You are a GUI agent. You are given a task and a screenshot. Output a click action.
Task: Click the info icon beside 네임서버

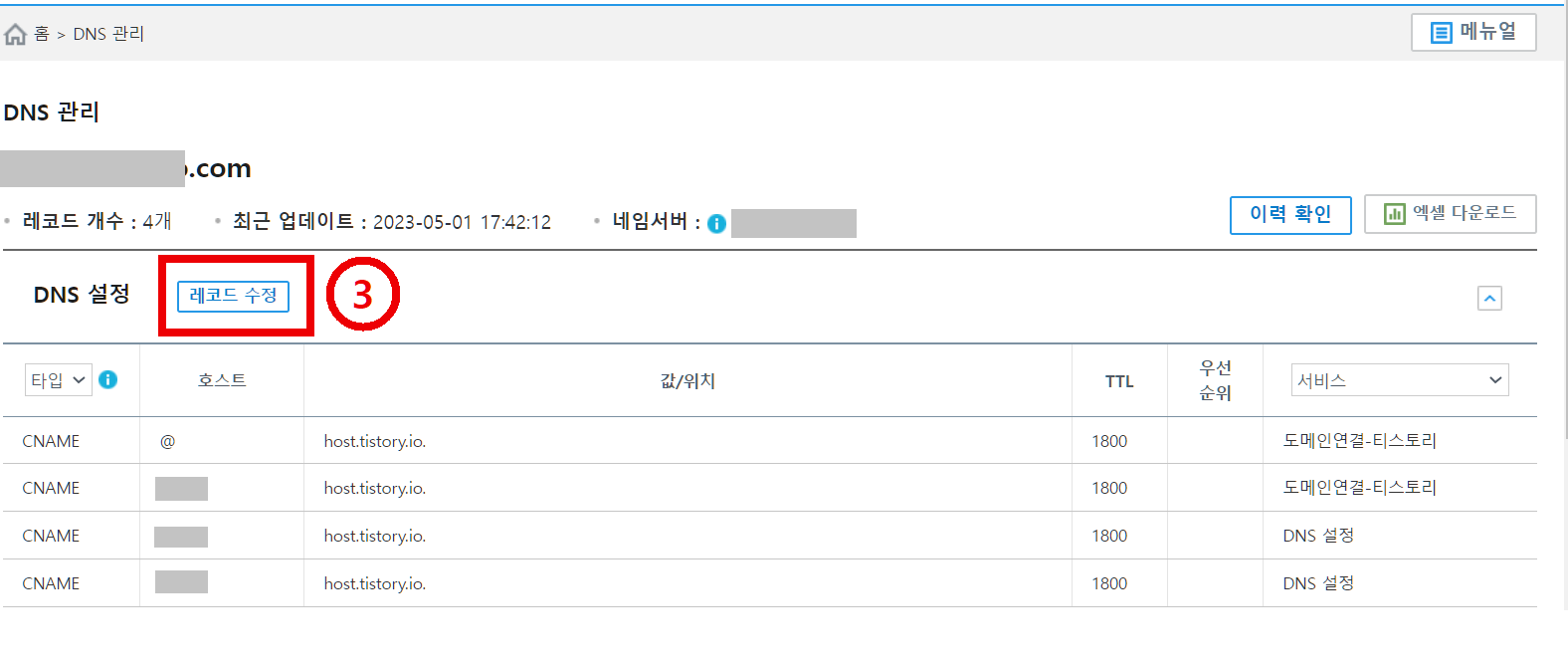[715, 222]
